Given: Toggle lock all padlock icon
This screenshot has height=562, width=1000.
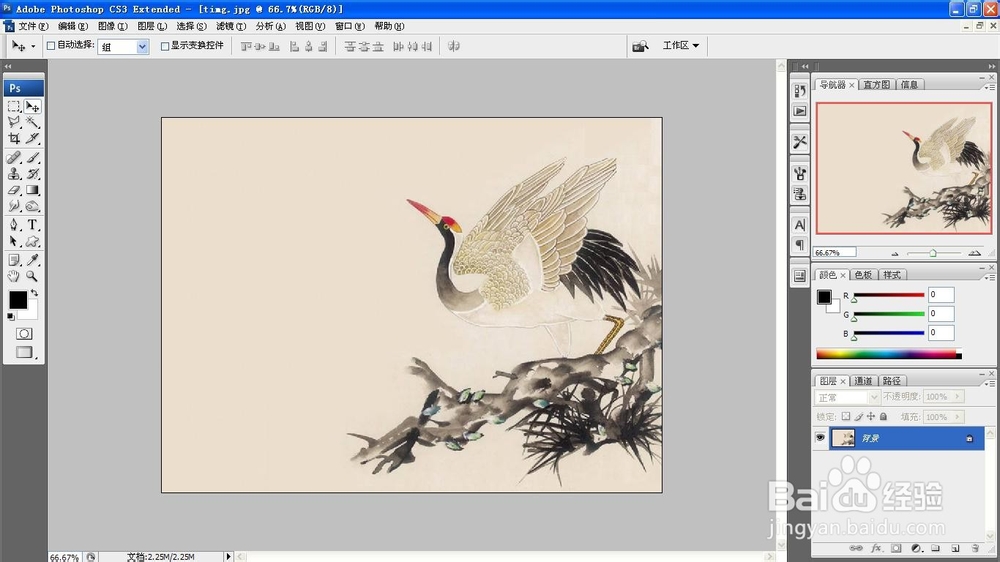Looking at the screenshot, I should 883,417.
